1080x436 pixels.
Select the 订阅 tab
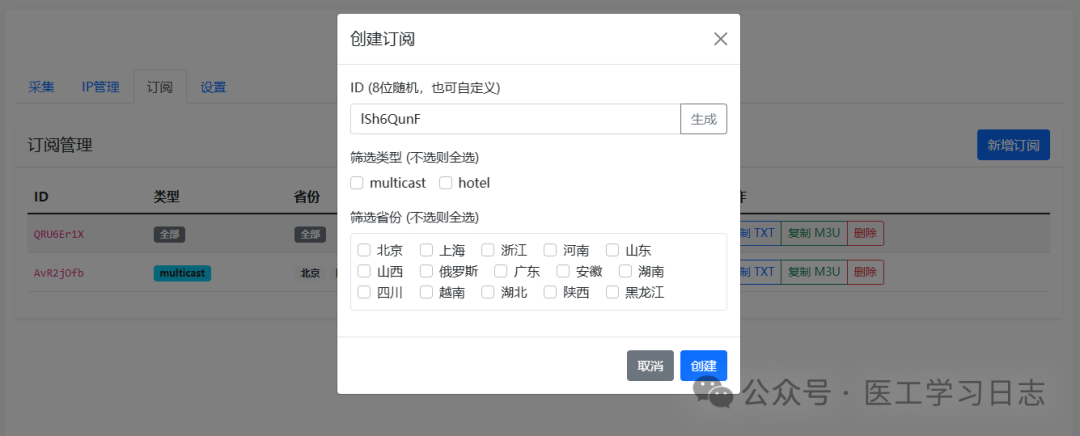pyautogui.click(x=160, y=87)
